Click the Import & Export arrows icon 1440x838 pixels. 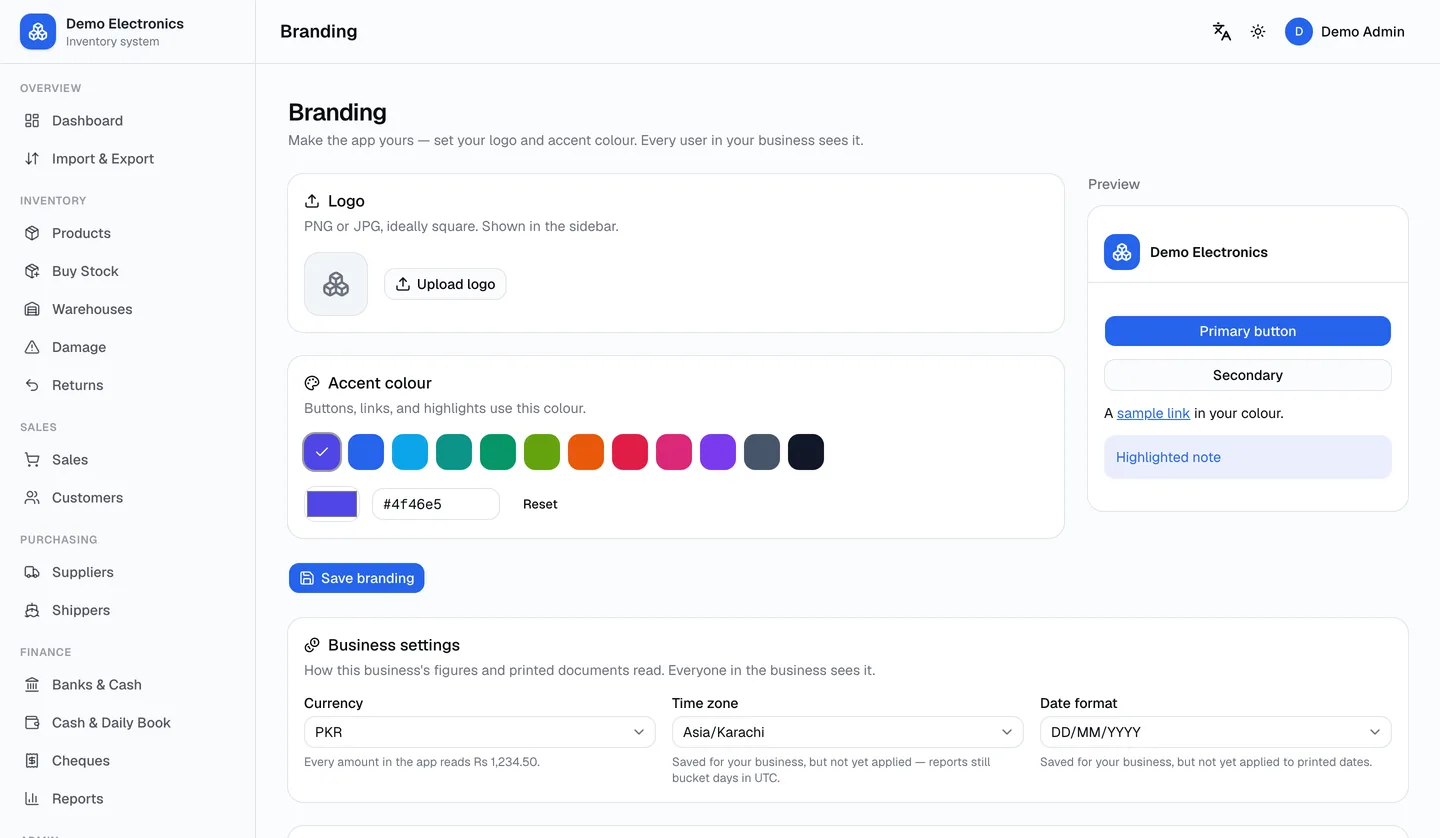coord(32,159)
